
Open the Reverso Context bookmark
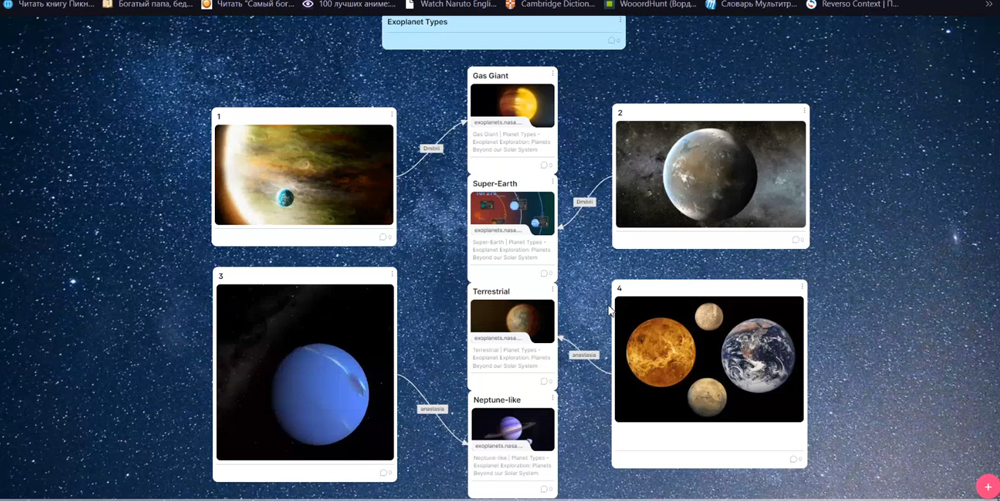tap(852, 4)
